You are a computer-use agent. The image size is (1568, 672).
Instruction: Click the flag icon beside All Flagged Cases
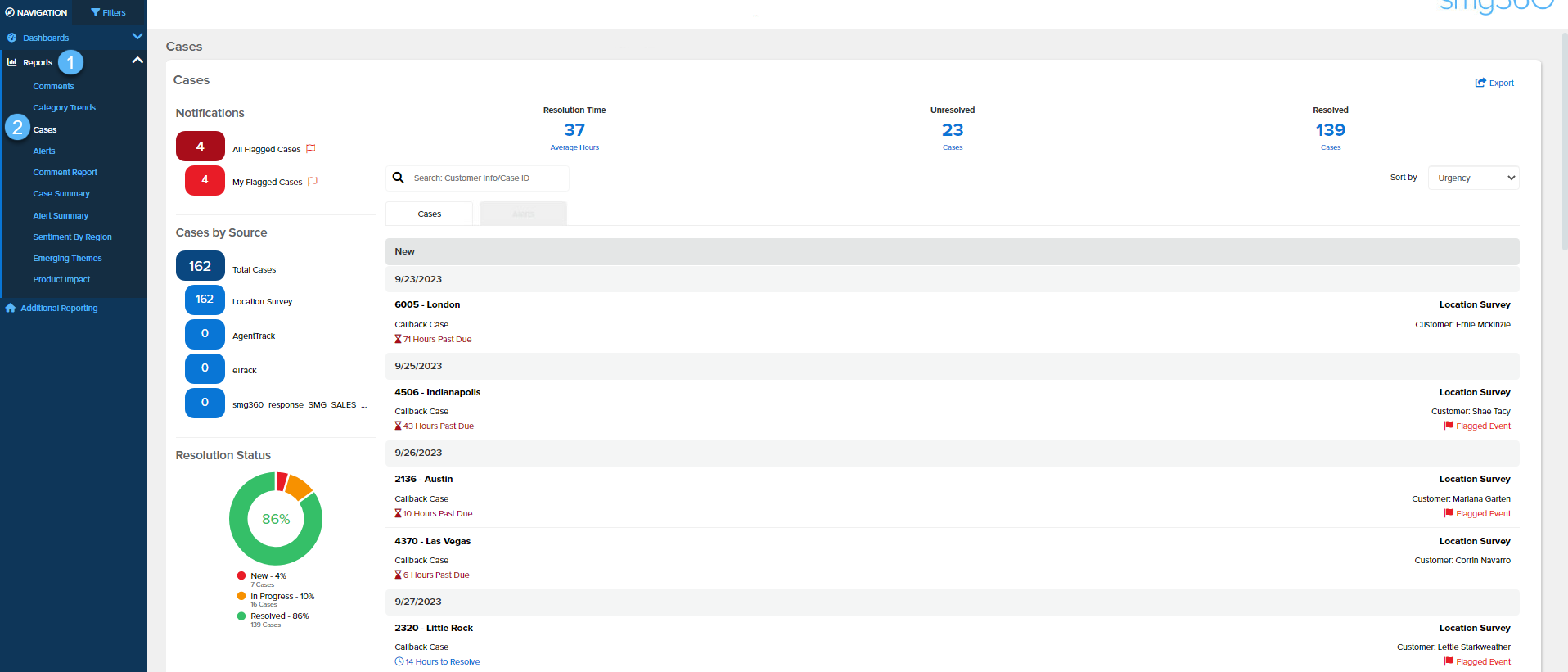point(310,149)
